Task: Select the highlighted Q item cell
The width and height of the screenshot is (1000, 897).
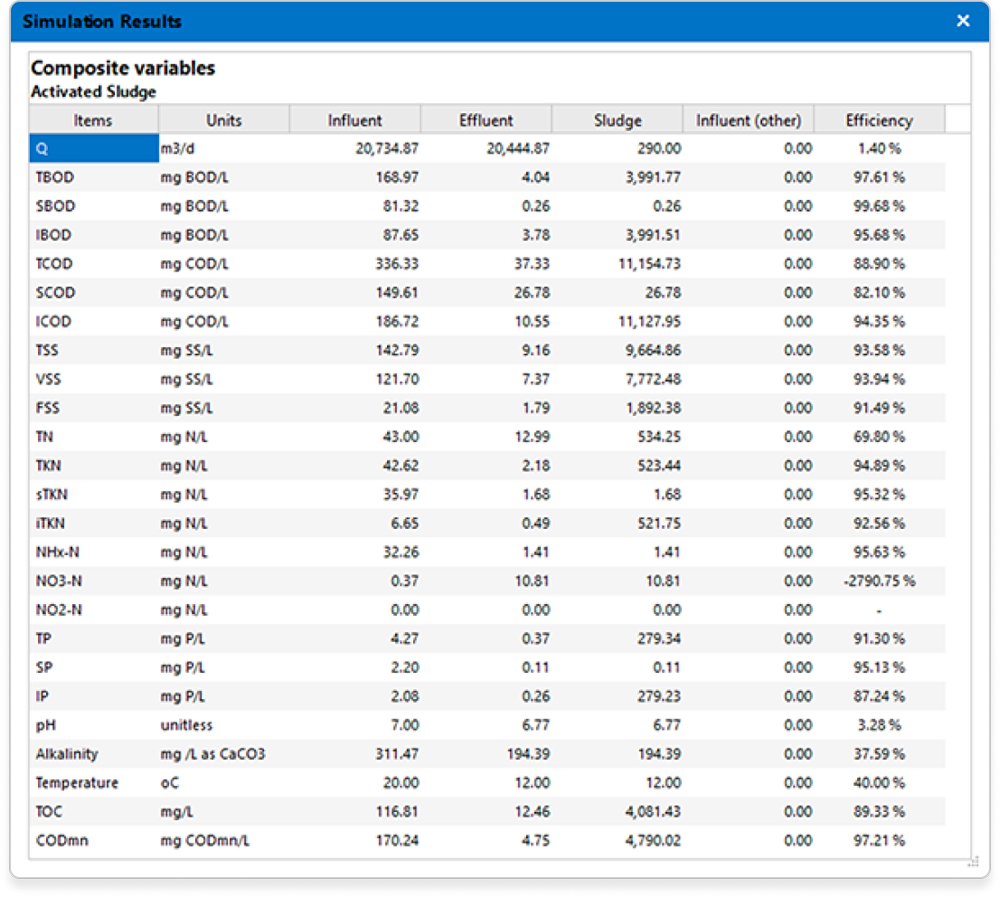Action: coord(93,148)
